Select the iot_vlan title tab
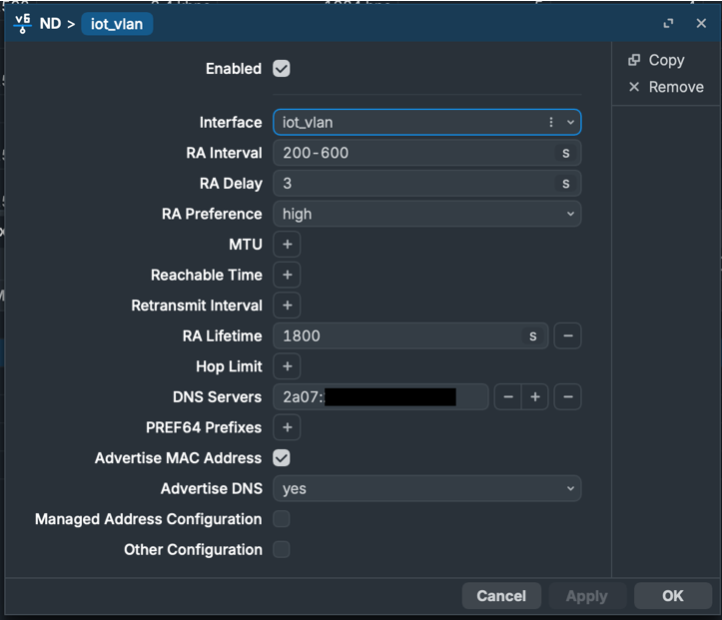The height and width of the screenshot is (620, 722). [x=117, y=24]
